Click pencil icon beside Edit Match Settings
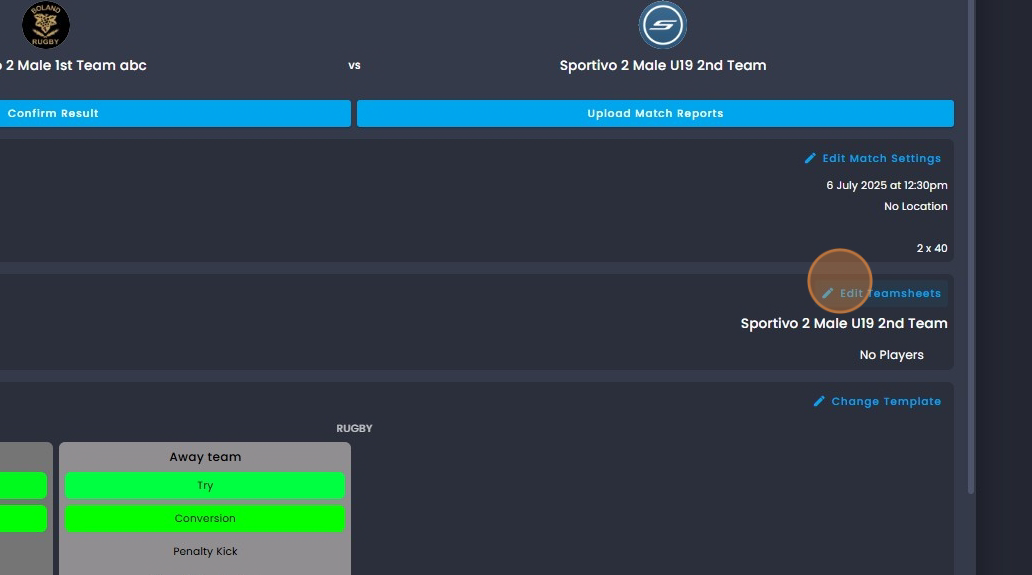The image size is (1032, 575). [810, 159]
